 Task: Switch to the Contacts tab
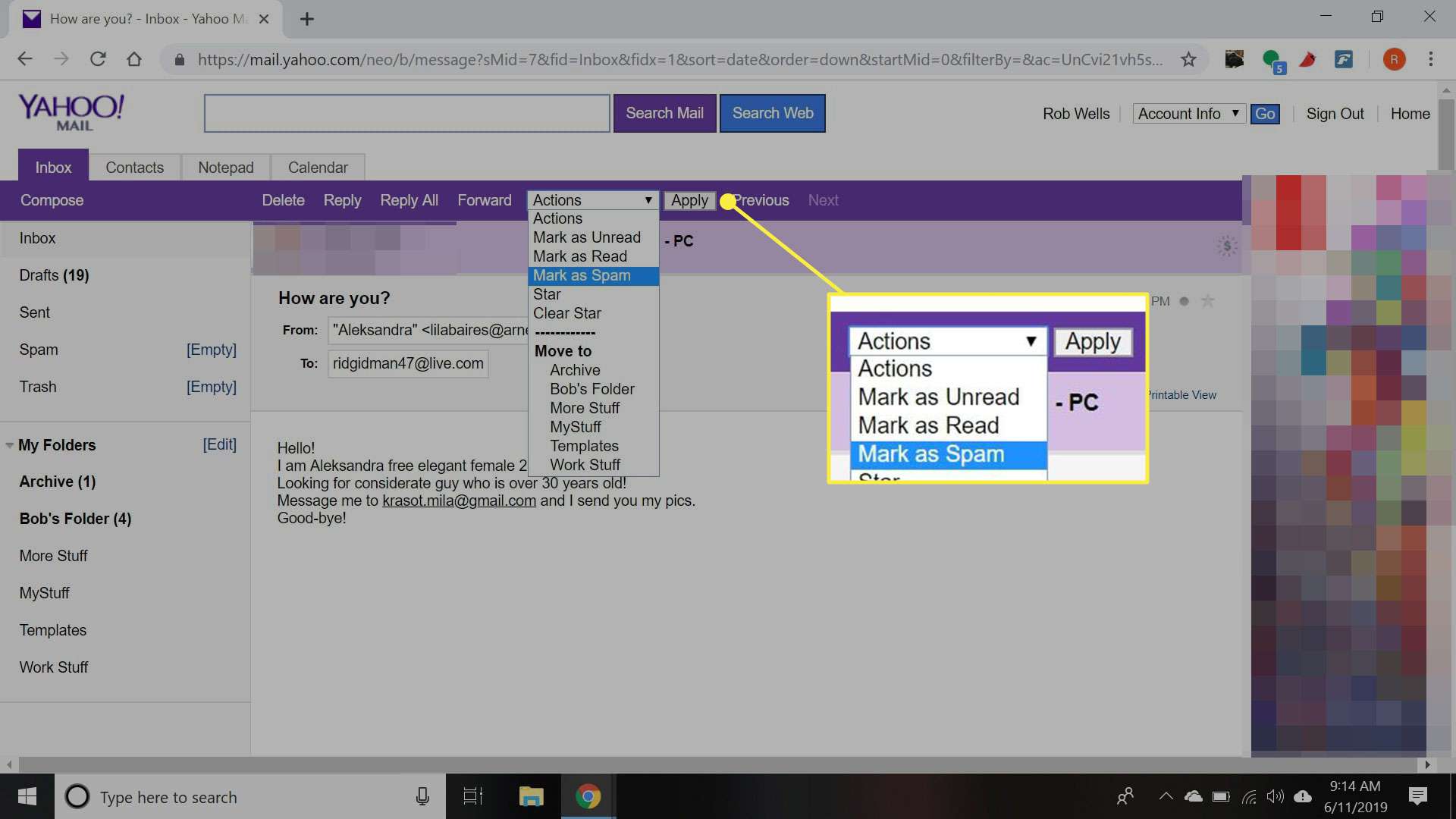pyautogui.click(x=135, y=167)
